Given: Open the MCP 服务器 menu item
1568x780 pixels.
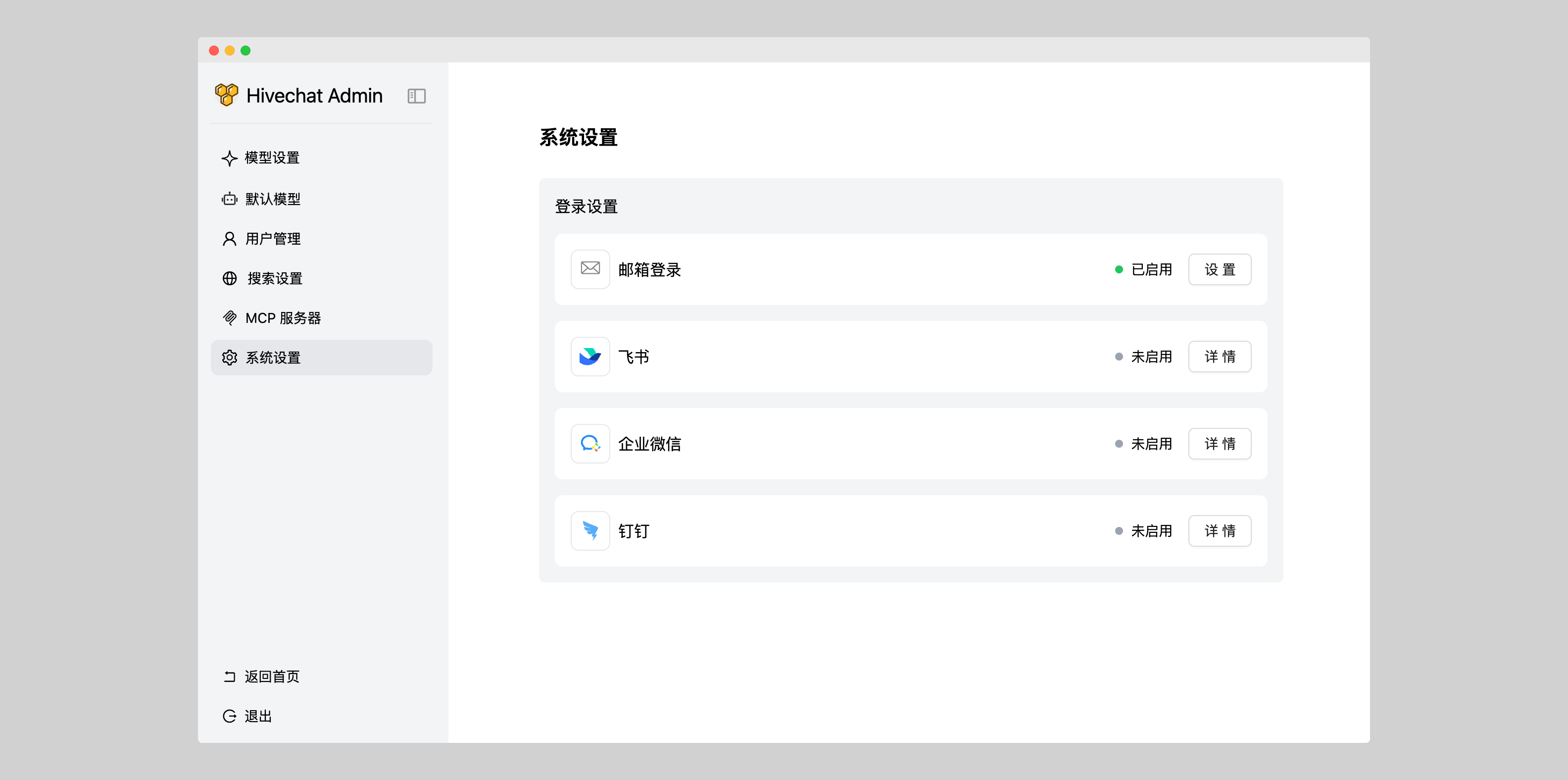Looking at the screenshot, I should point(283,318).
